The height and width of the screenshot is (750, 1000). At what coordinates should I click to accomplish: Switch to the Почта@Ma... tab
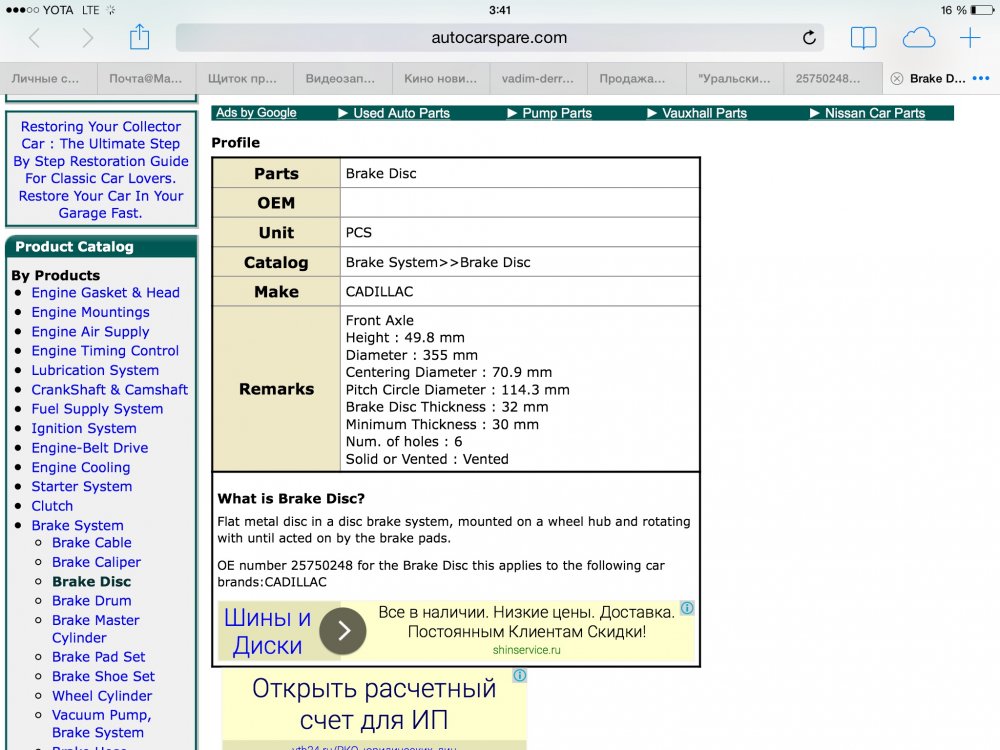[x=146, y=79]
